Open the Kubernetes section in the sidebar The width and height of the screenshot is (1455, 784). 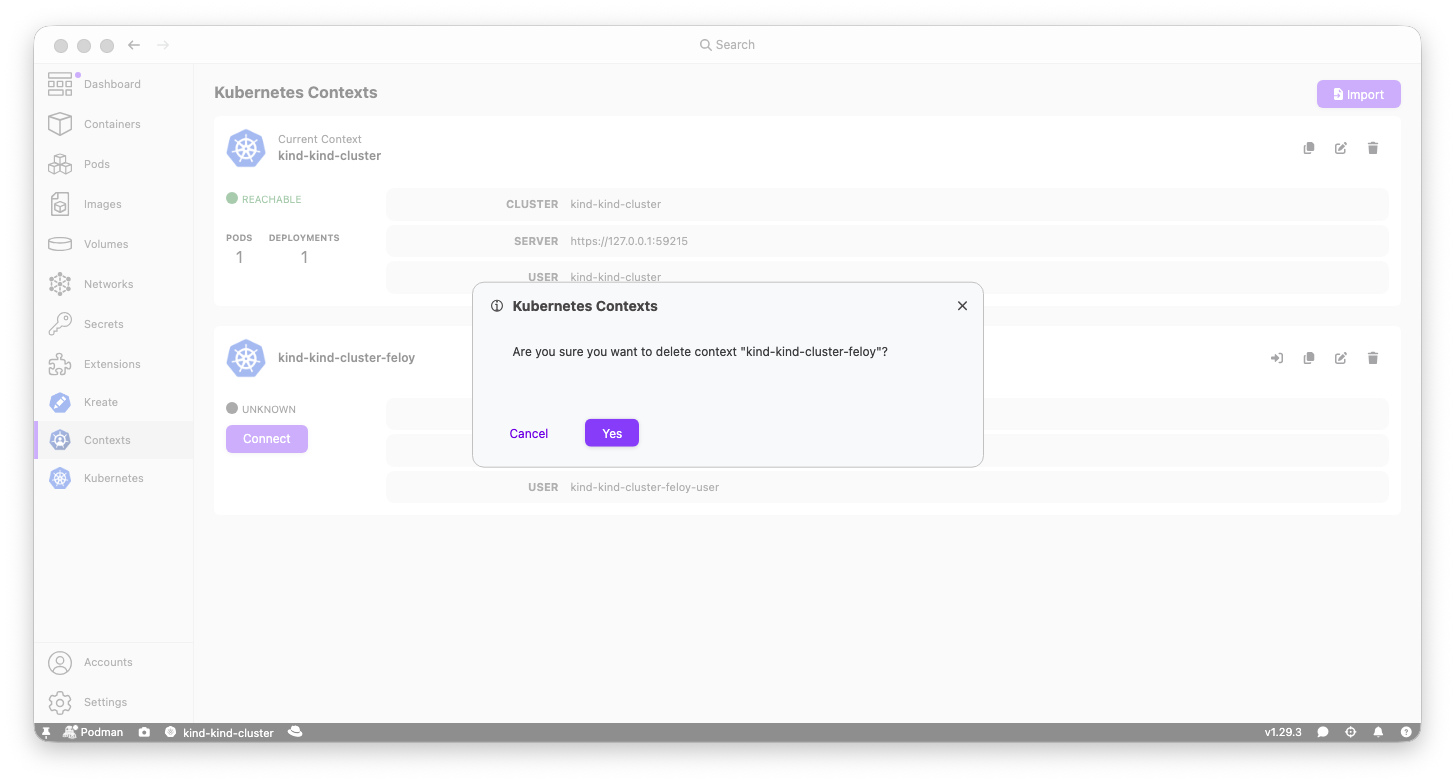click(x=113, y=478)
